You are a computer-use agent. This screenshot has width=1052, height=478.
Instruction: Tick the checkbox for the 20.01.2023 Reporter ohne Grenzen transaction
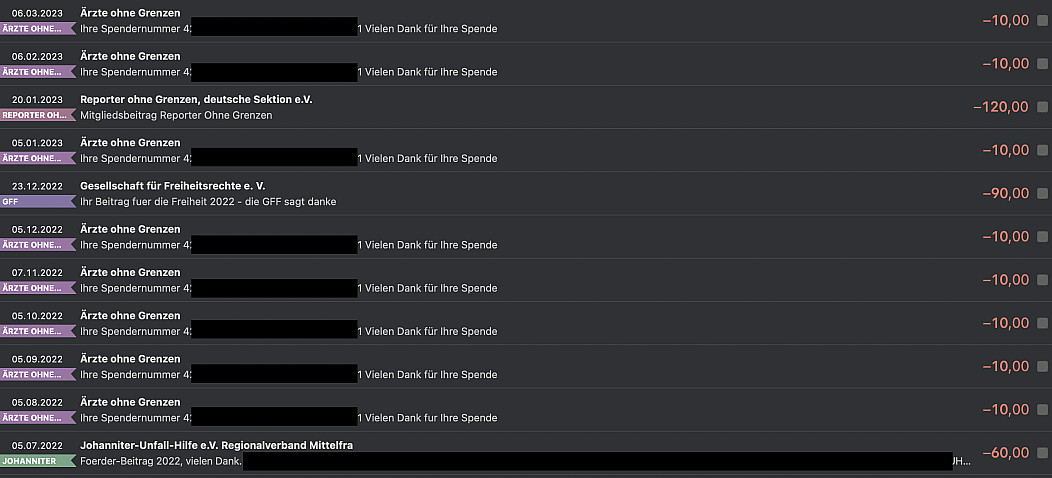click(1042, 107)
